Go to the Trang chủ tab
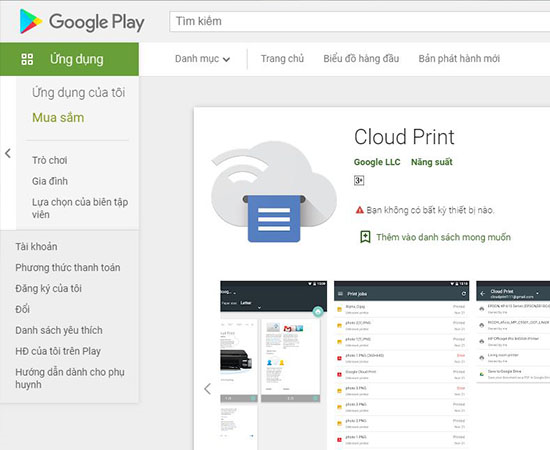 tap(282, 59)
